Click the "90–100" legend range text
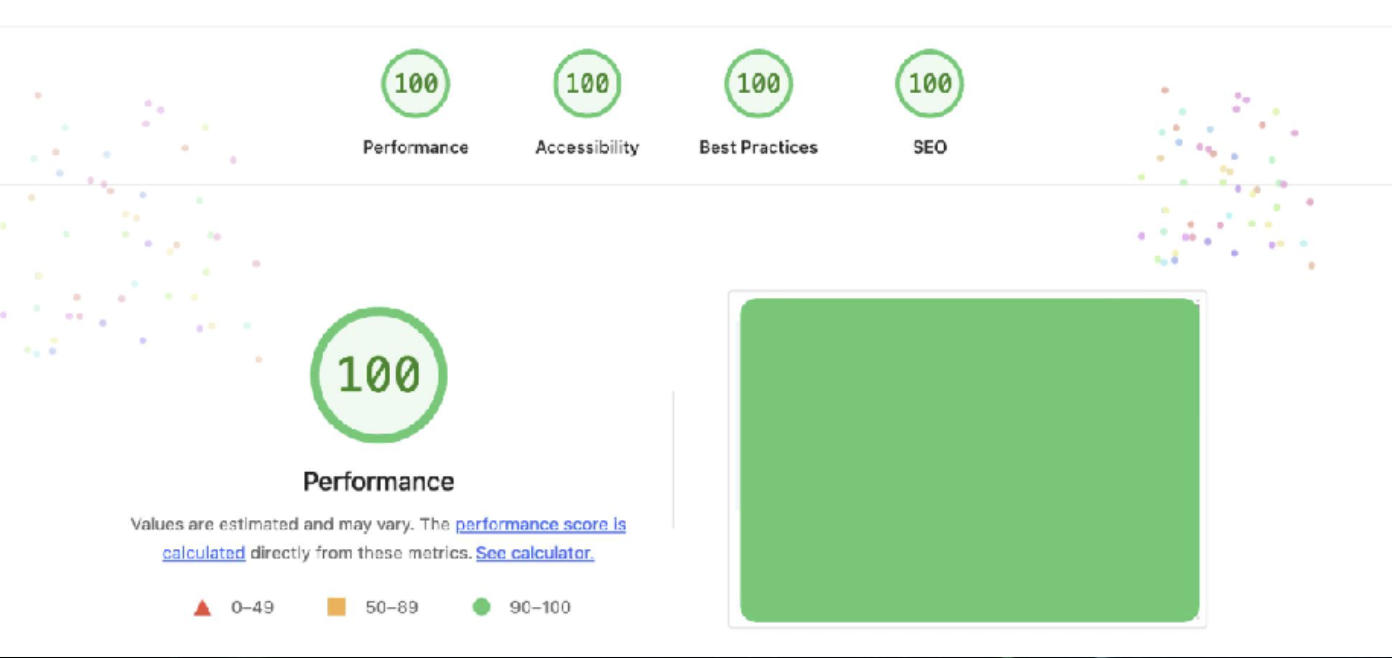 [x=540, y=607]
